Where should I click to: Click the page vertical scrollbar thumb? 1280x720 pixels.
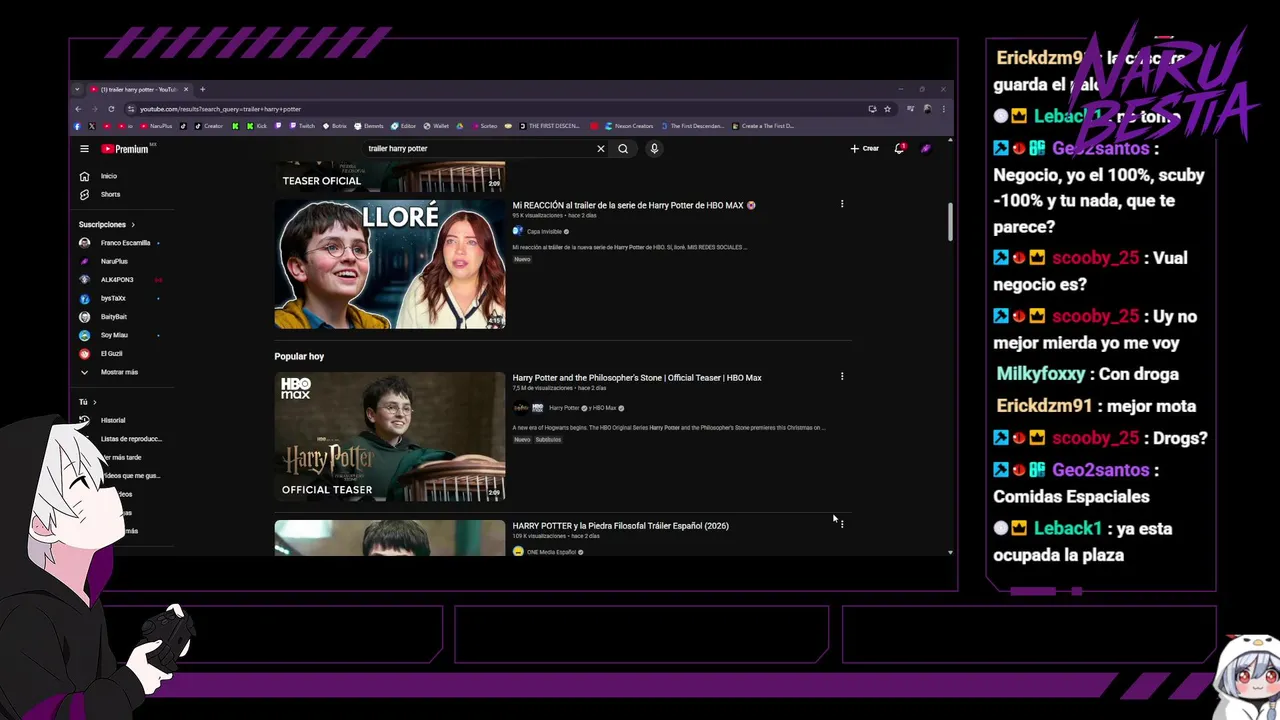pyautogui.click(x=950, y=221)
